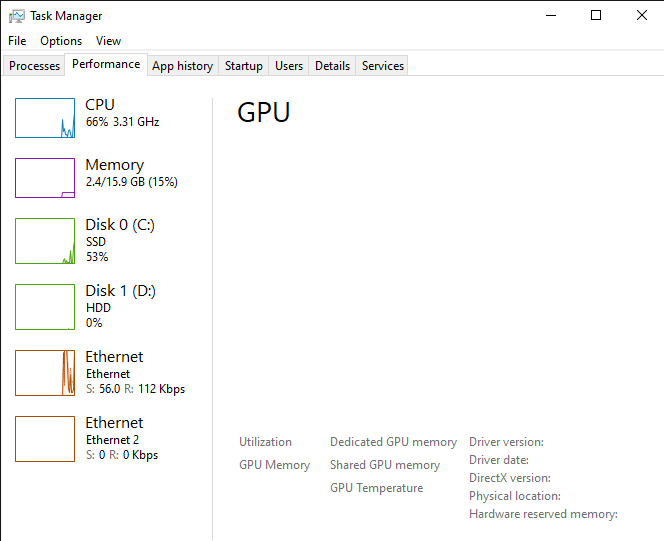Select the first Ethernet activity graph
The width and height of the screenshot is (664, 541).
pos(45,373)
